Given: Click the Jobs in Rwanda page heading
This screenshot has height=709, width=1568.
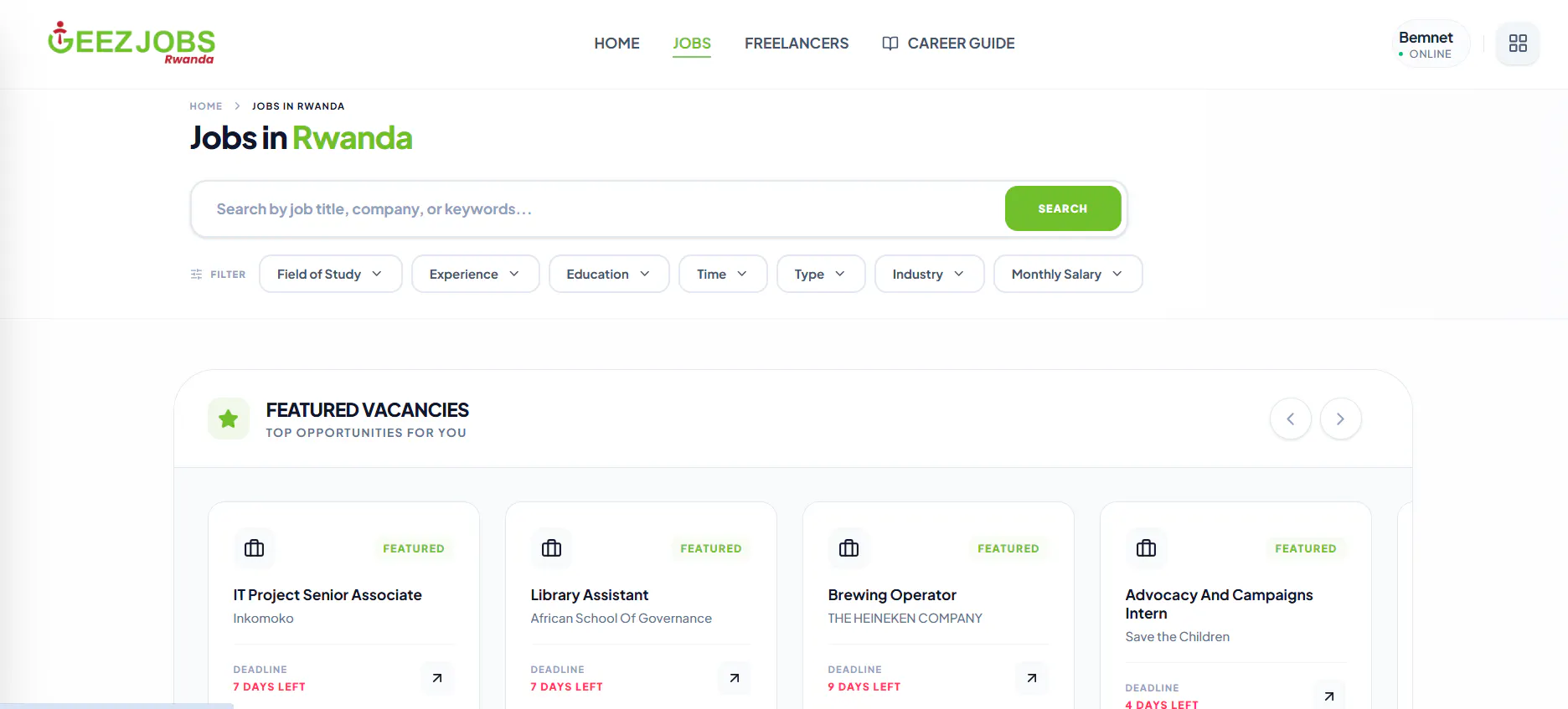Looking at the screenshot, I should click(x=302, y=138).
